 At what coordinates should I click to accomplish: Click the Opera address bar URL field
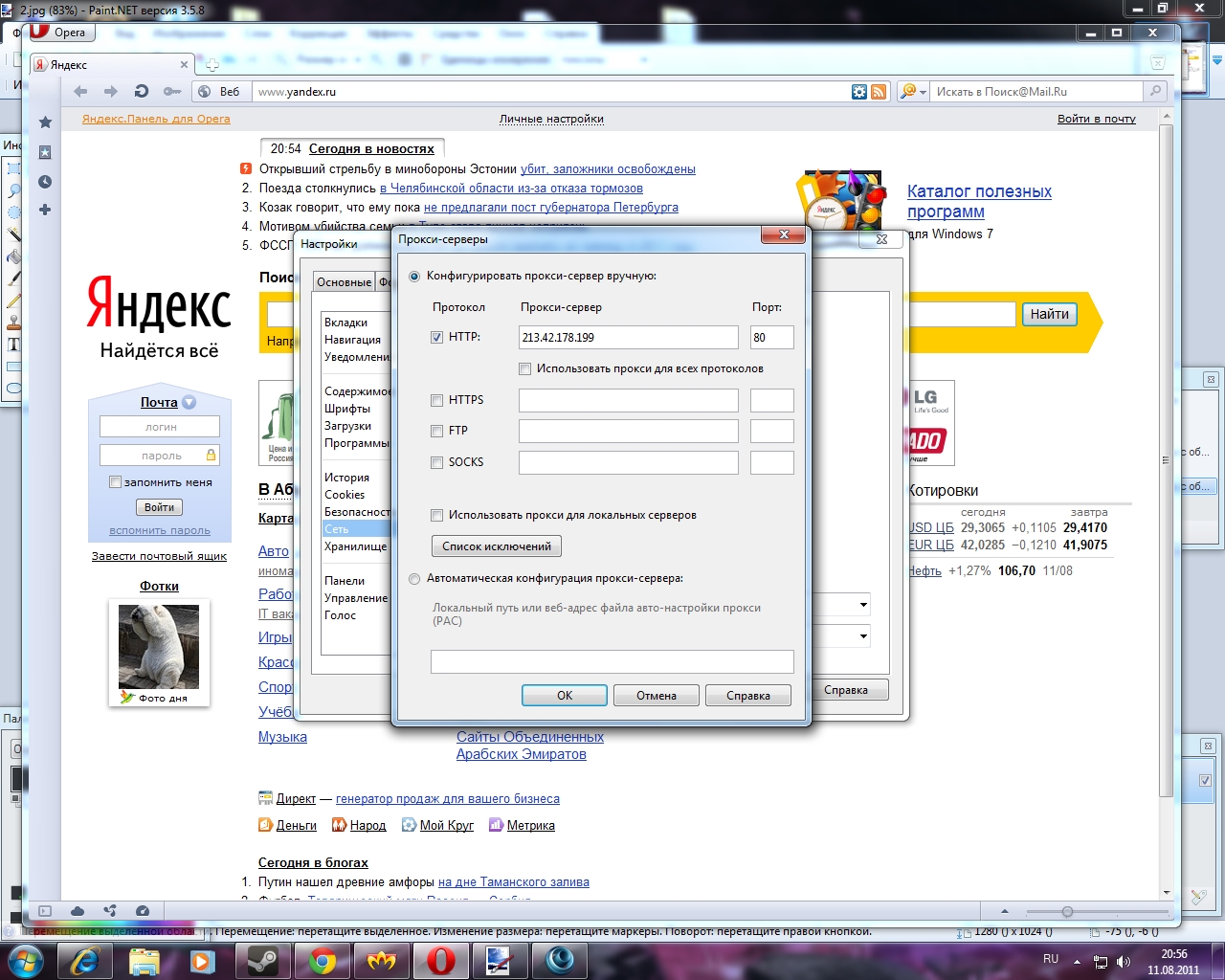point(549,92)
